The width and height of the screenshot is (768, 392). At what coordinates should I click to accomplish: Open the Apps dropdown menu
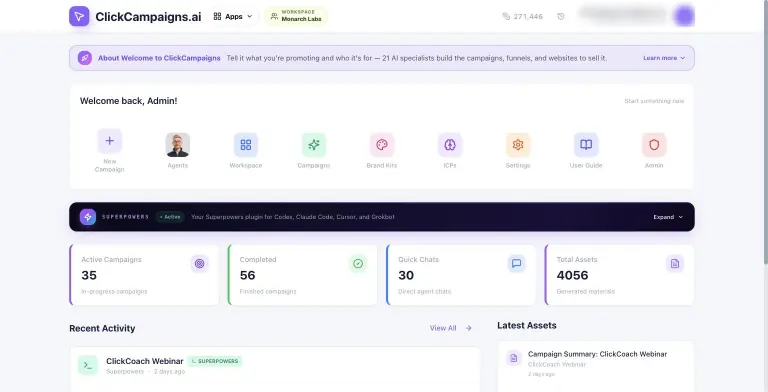233,16
